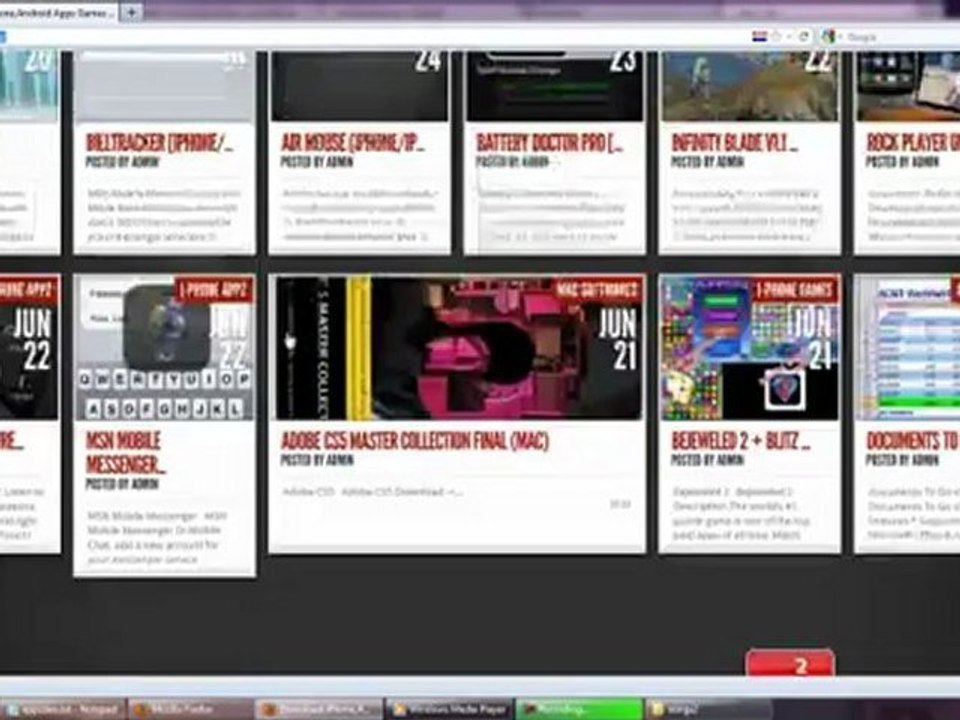This screenshot has height=720, width=960.
Task: Open the Air Mouse (iPhone) post title
Action: coord(353,143)
